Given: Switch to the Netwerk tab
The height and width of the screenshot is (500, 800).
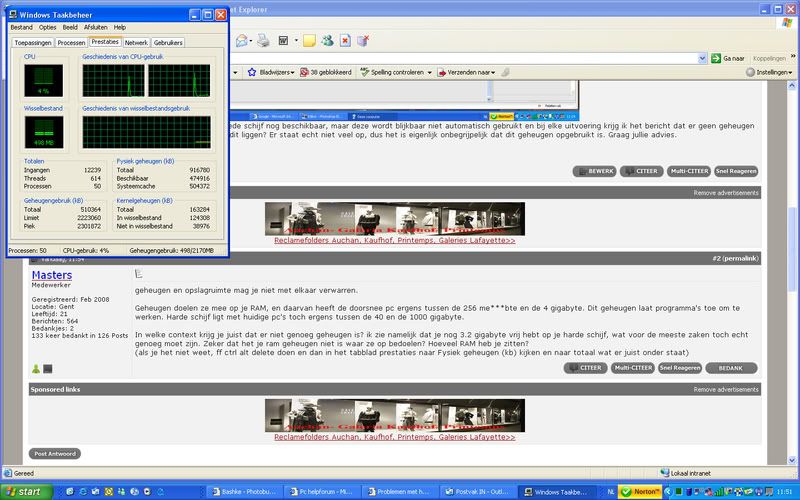Looking at the screenshot, I should click(x=136, y=43).
